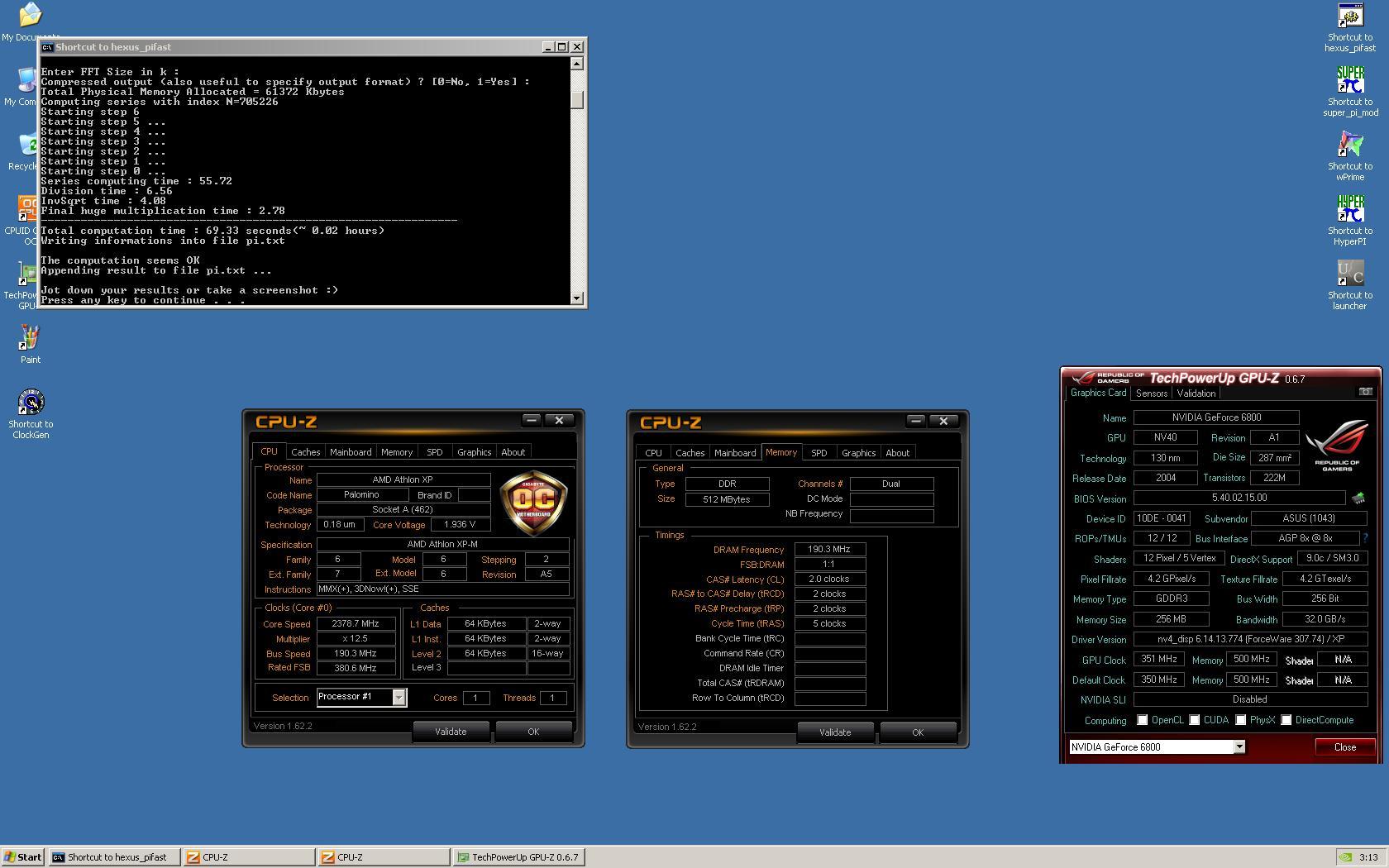This screenshot has width=1389, height=868.
Task: Click OK in right CPU-Z Memory window
Action: (918, 732)
